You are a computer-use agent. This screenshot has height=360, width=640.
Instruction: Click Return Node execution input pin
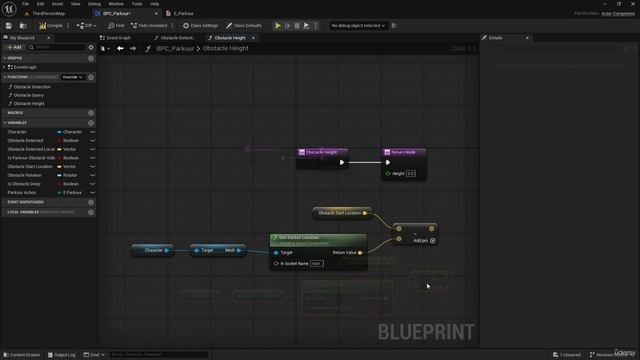(388, 162)
